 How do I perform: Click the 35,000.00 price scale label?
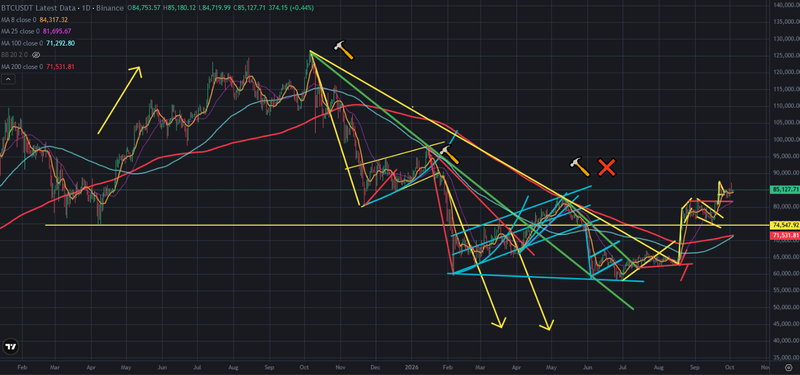786,357
